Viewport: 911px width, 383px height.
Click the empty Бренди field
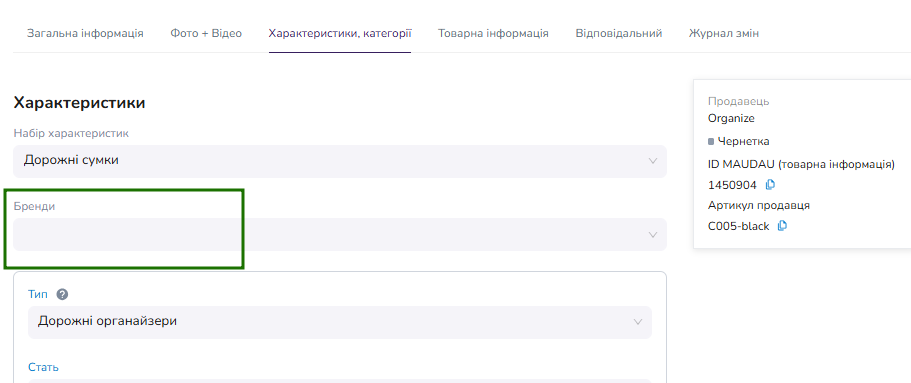(x=340, y=235)
